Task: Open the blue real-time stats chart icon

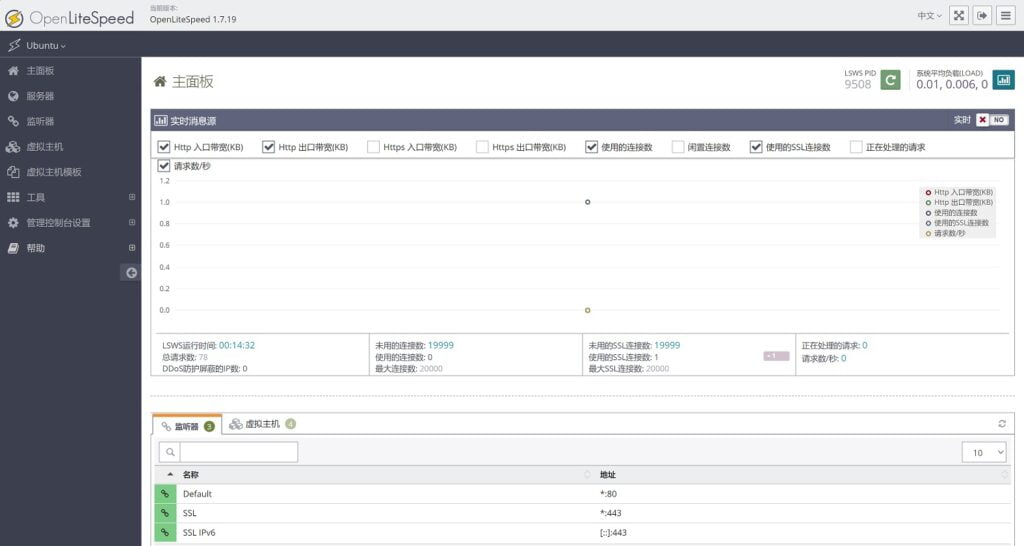Action: (1002, 80)
